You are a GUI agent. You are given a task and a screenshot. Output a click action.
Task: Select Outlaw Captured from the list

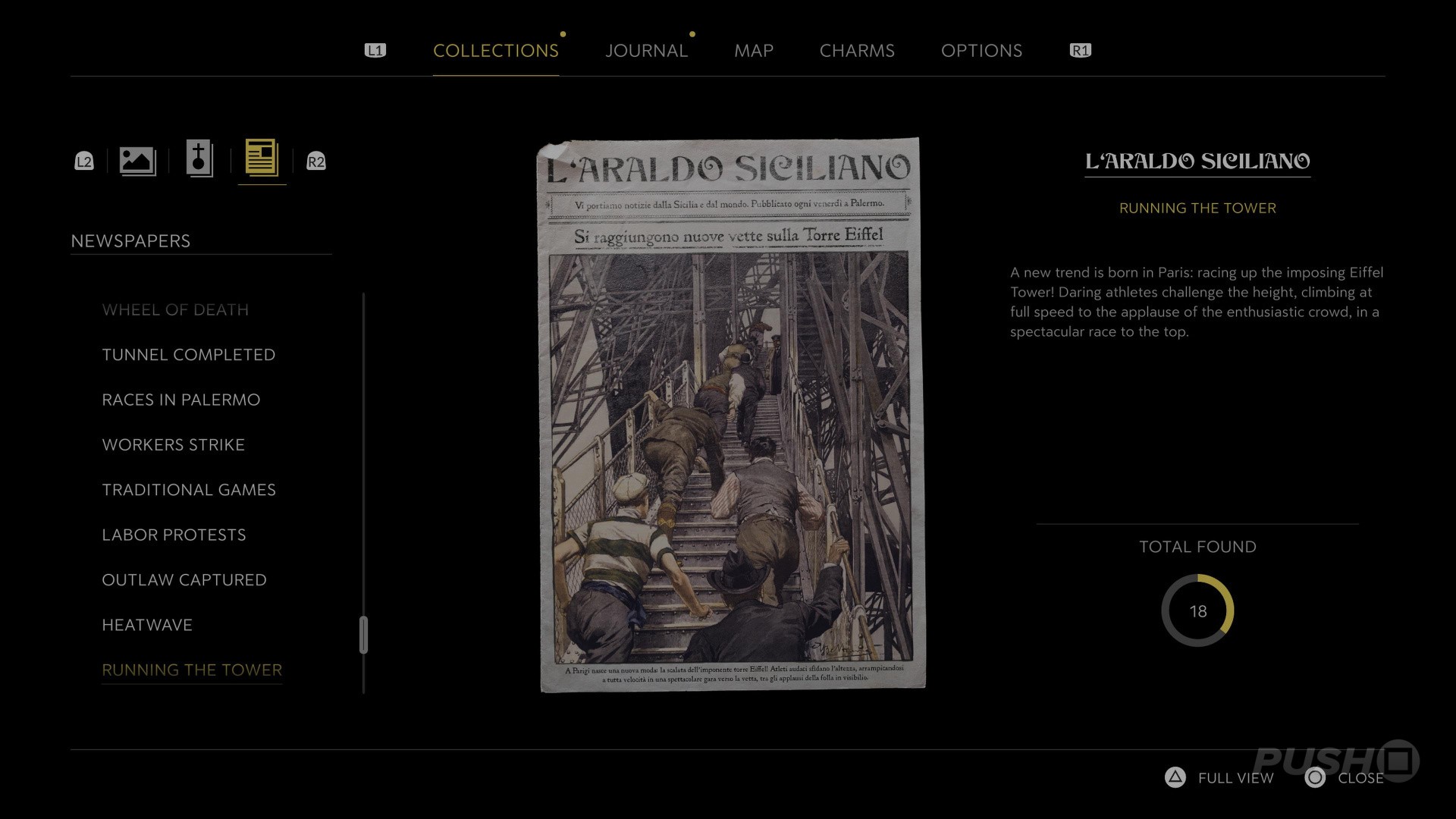(184, 580)
